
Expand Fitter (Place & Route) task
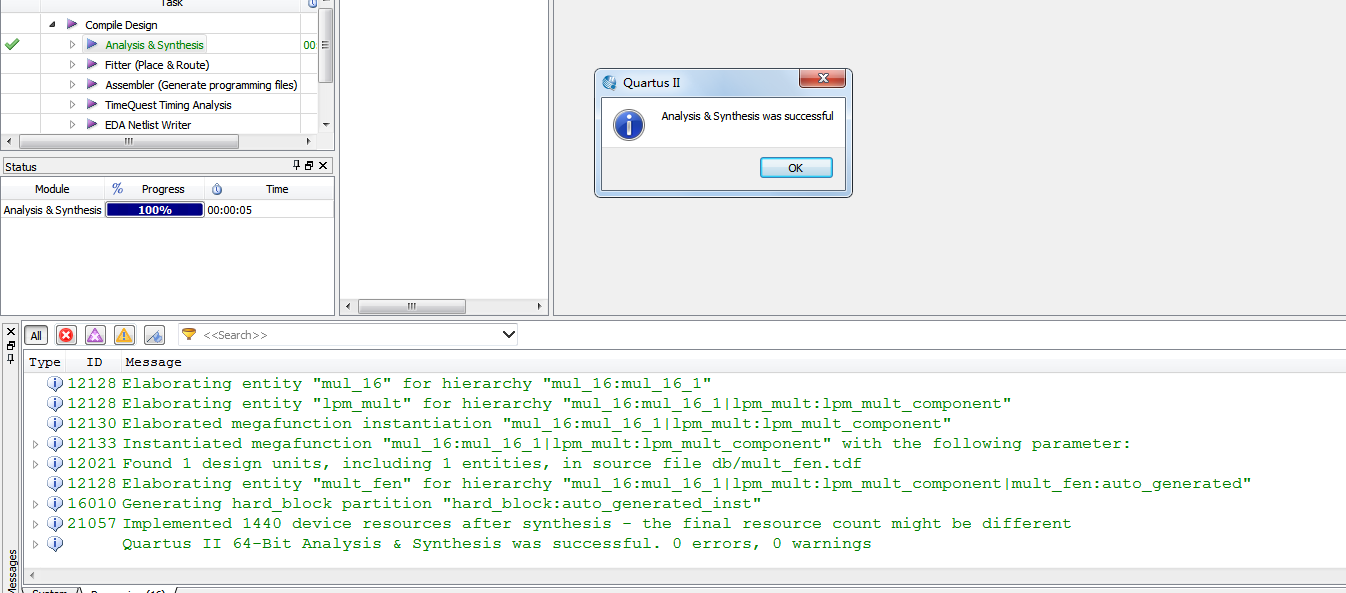[72, 64]
